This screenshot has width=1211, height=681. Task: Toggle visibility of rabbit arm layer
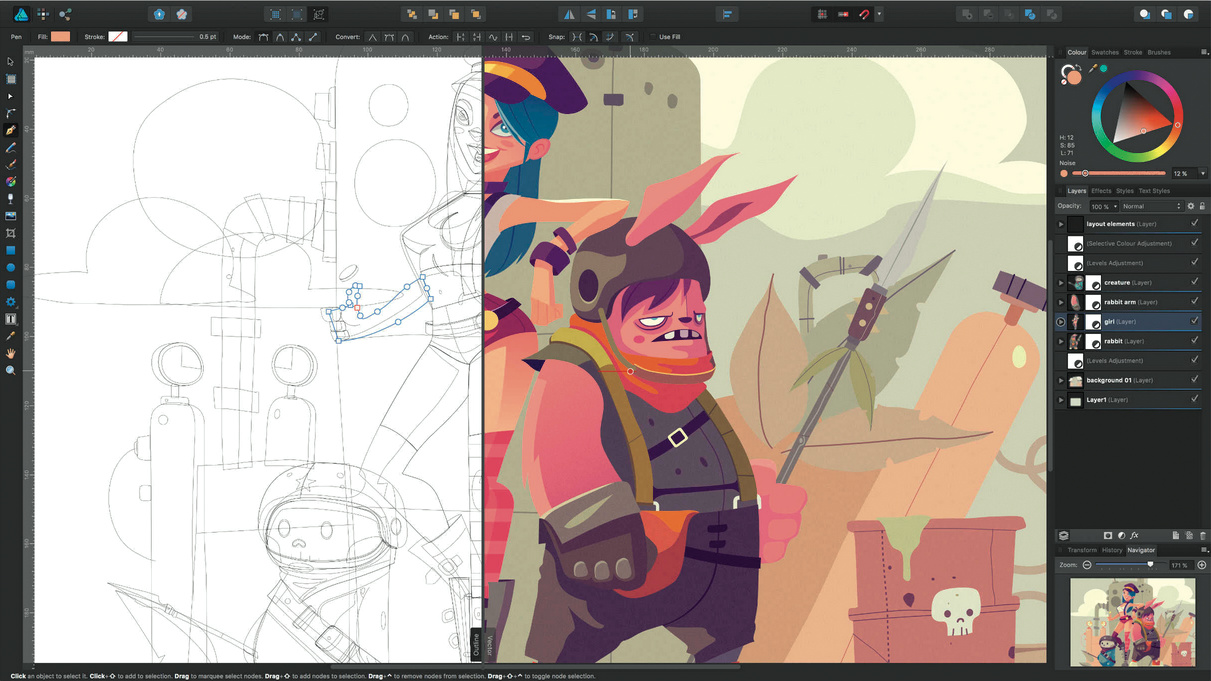point(1194,302)
